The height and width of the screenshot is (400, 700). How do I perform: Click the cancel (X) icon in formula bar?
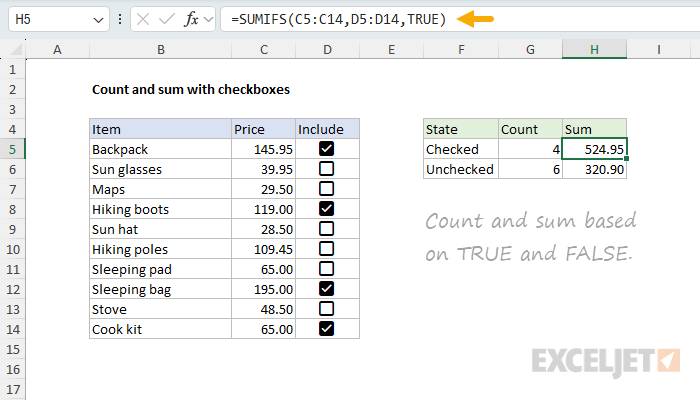coord(143,19)
